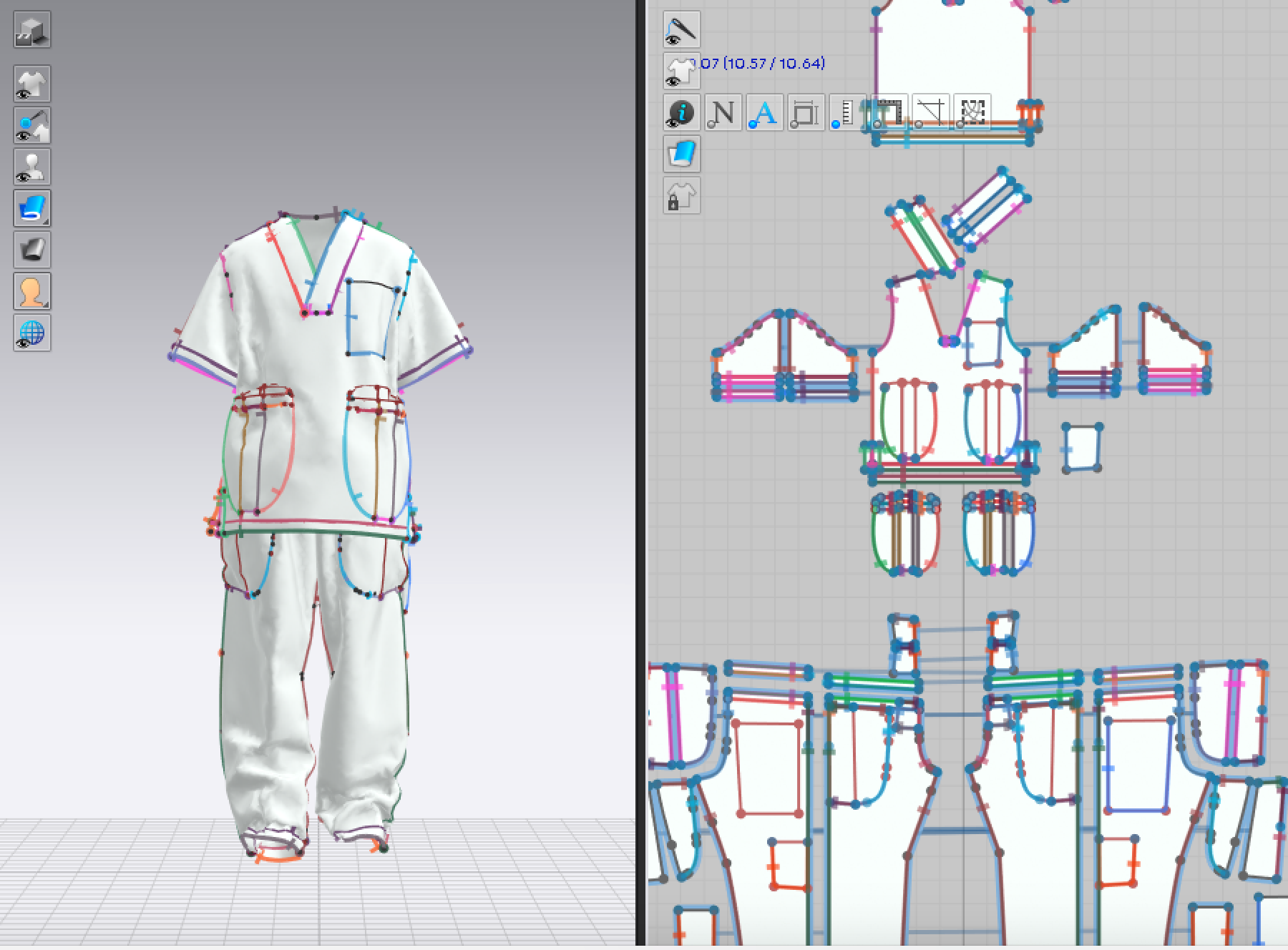Click the blue length value text '(10.57 / 10.64)'
Image resolution: width=1288 pixels, height=950 pixels.
(774, 64)
